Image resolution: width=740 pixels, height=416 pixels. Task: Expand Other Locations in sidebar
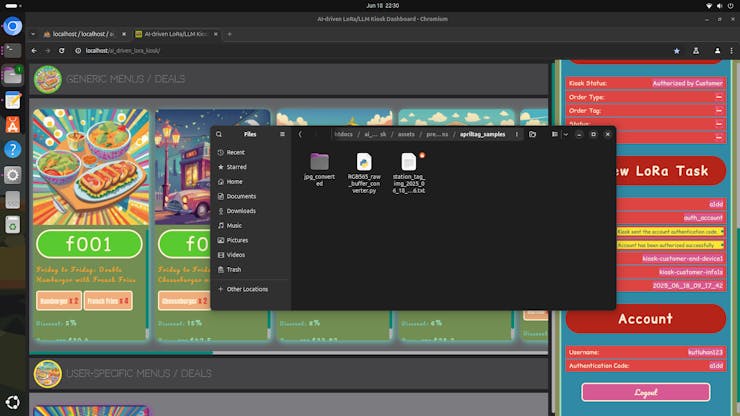click(x=246, y=289)
